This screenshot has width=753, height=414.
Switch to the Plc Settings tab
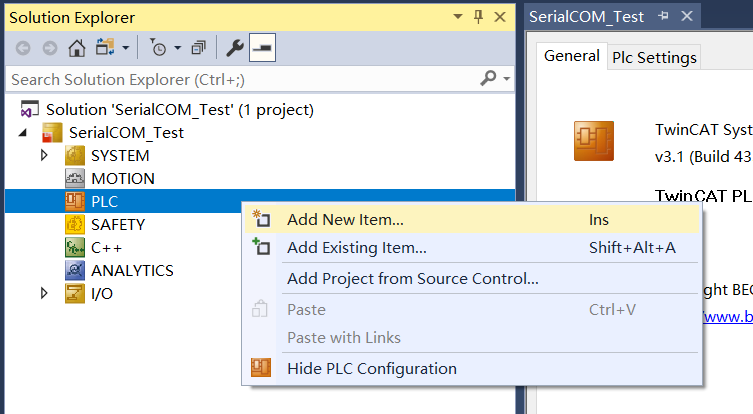tap(654, 57)
